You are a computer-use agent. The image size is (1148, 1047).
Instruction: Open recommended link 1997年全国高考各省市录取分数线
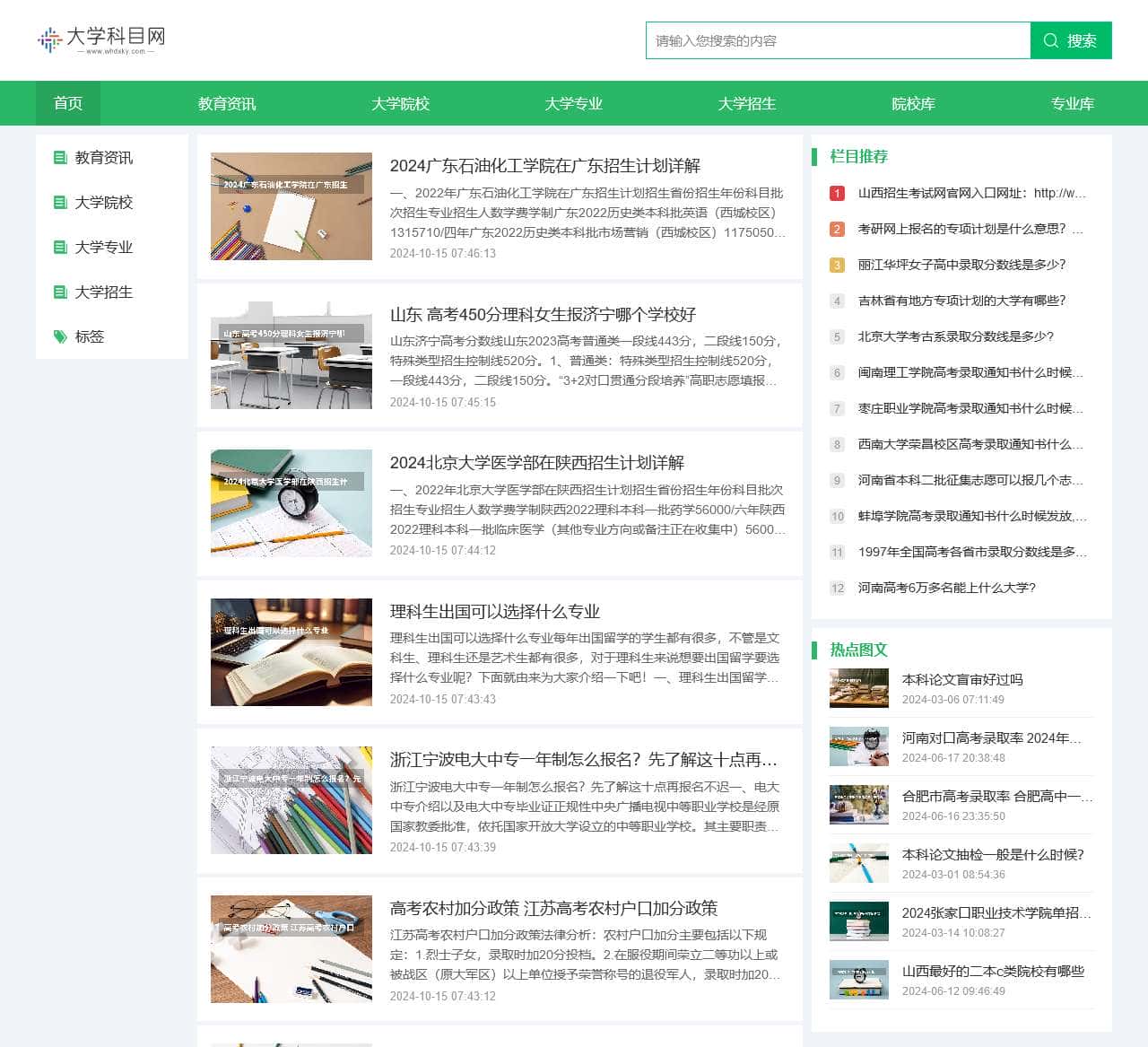(972, 552)
